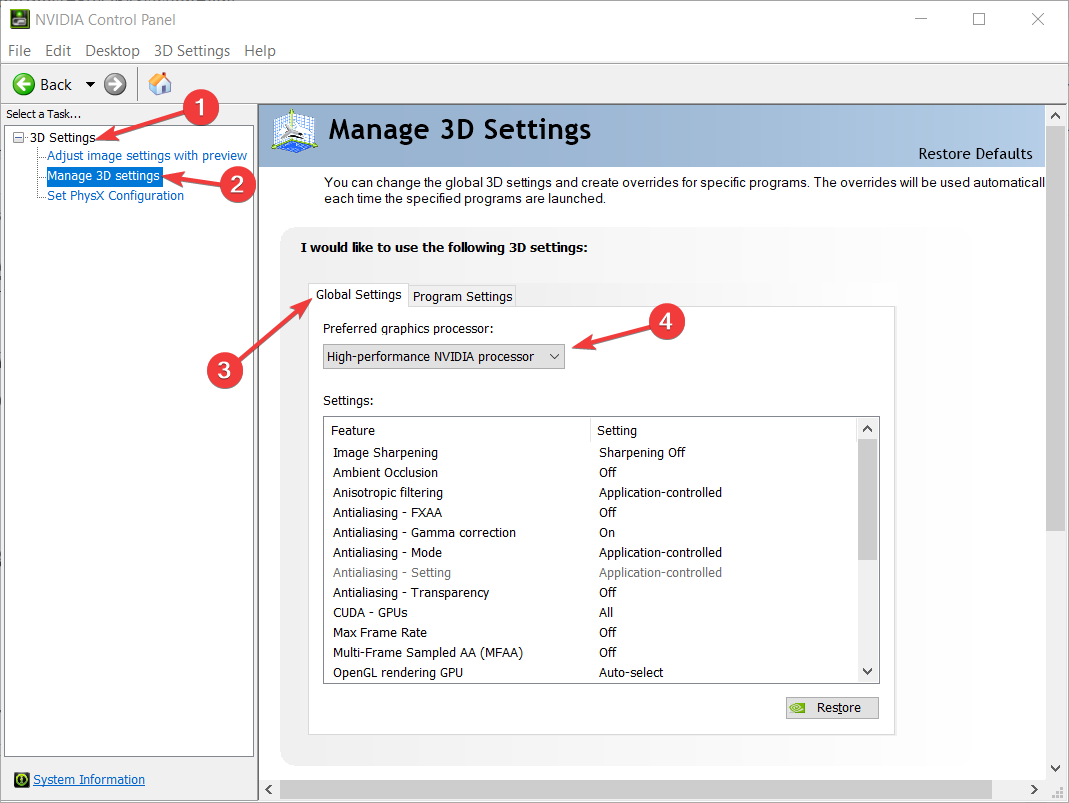Screen dimensions: 1069x803
Task: Select the Multi-Frame Sampled AA (MFAA) row
Action: coord(590,653)
